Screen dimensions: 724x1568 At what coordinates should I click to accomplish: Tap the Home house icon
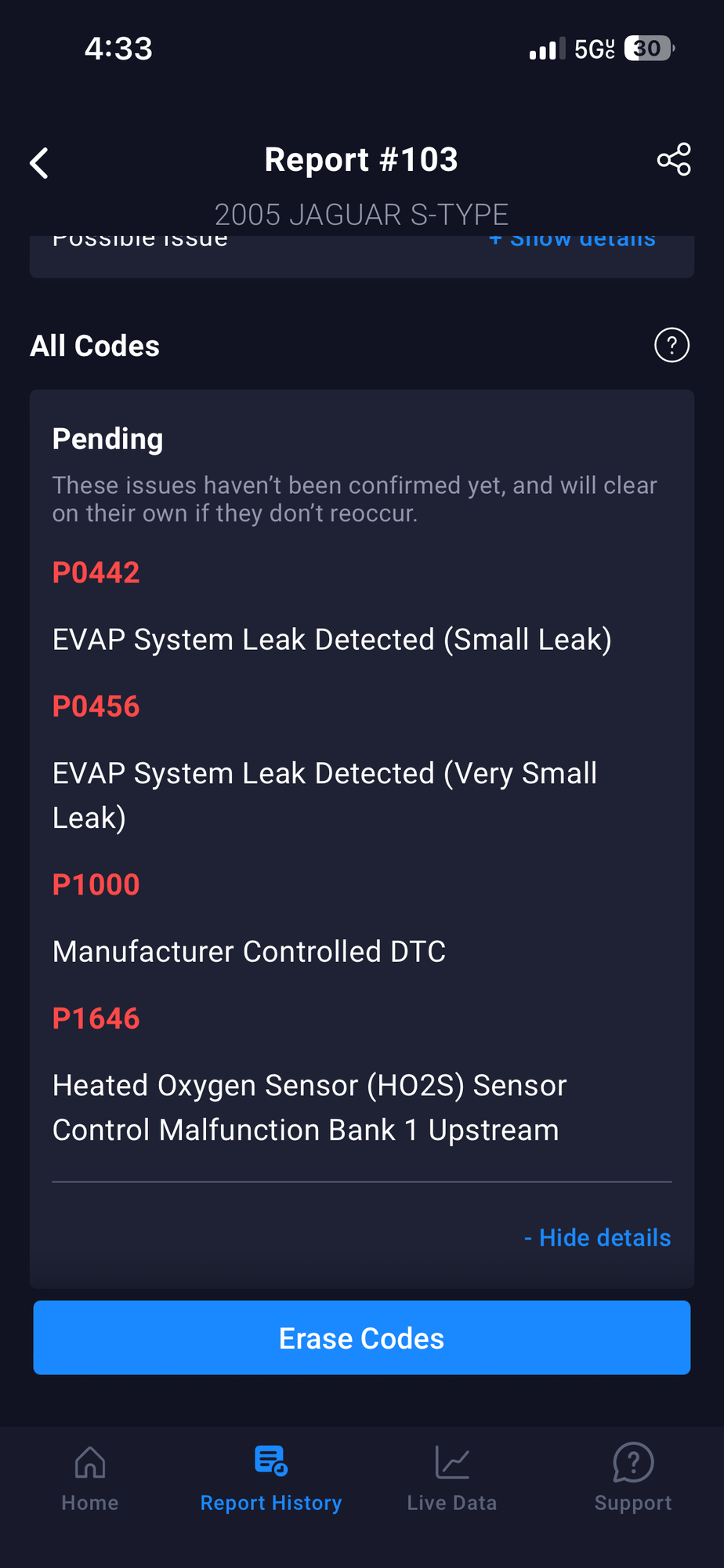(x=90, y=1462)
